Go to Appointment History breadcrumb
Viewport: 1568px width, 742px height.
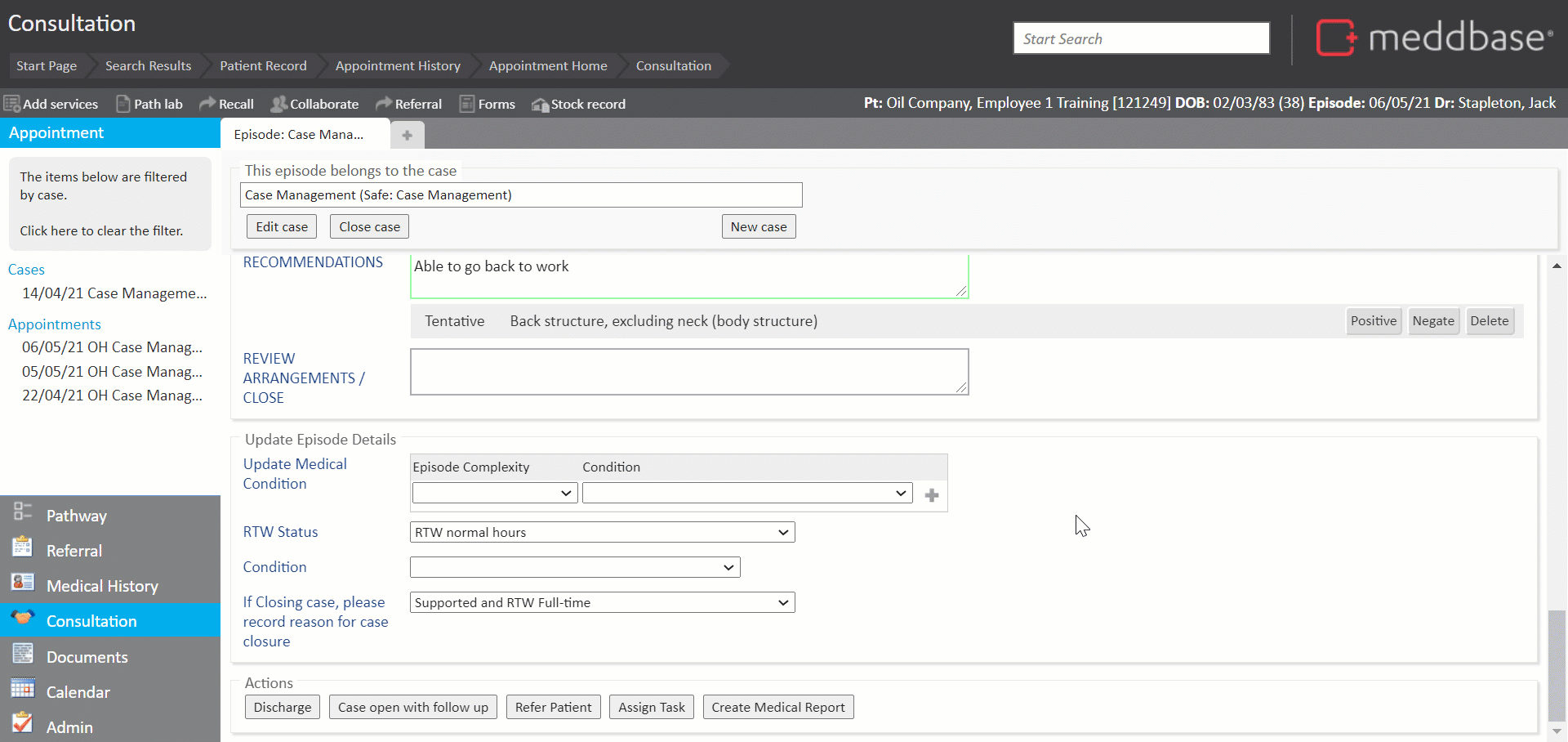(398, 65)
